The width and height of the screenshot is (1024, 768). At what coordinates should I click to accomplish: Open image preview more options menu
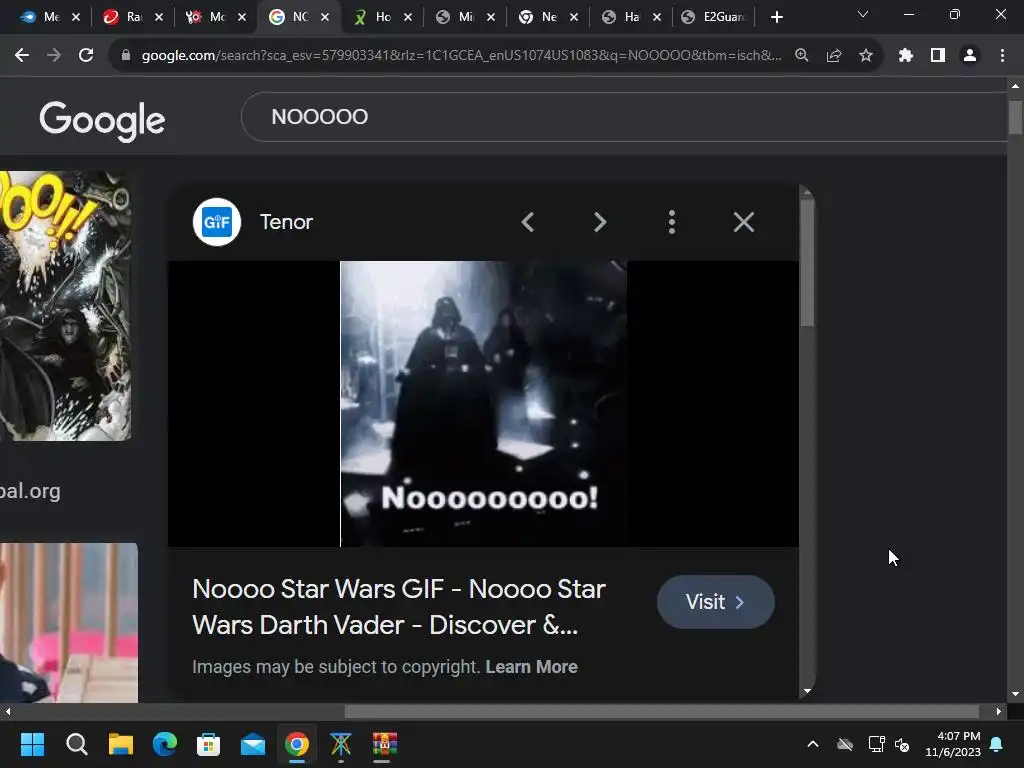point(671,222)
